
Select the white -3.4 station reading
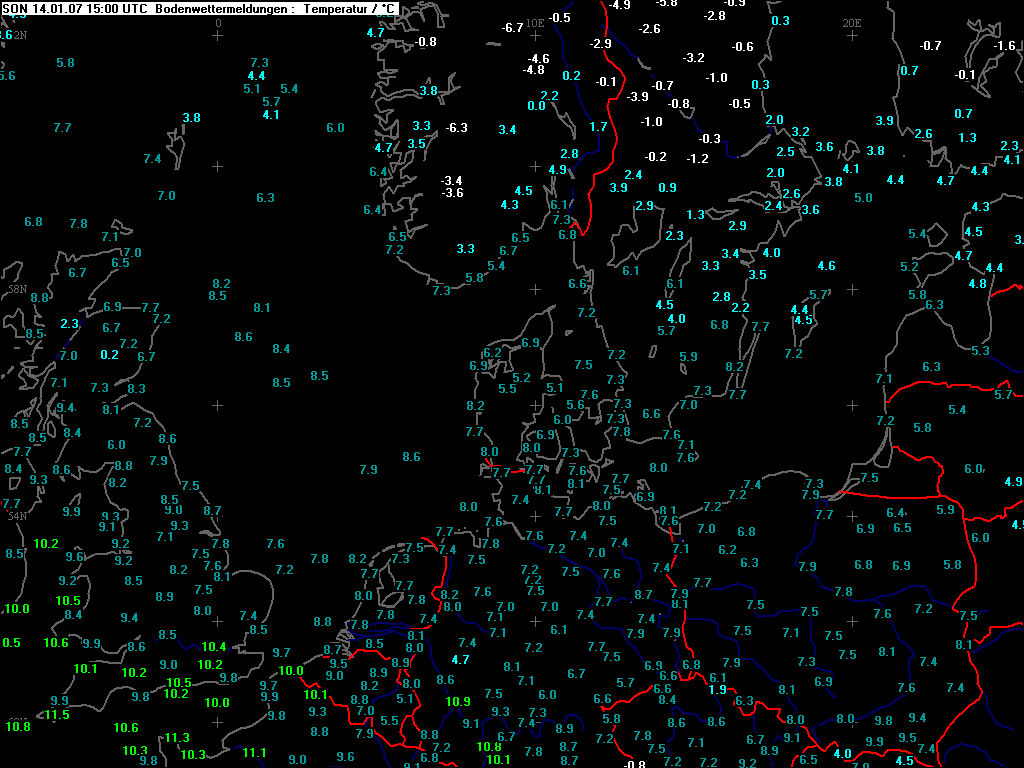pyautogui.click(x=452, y=180)
